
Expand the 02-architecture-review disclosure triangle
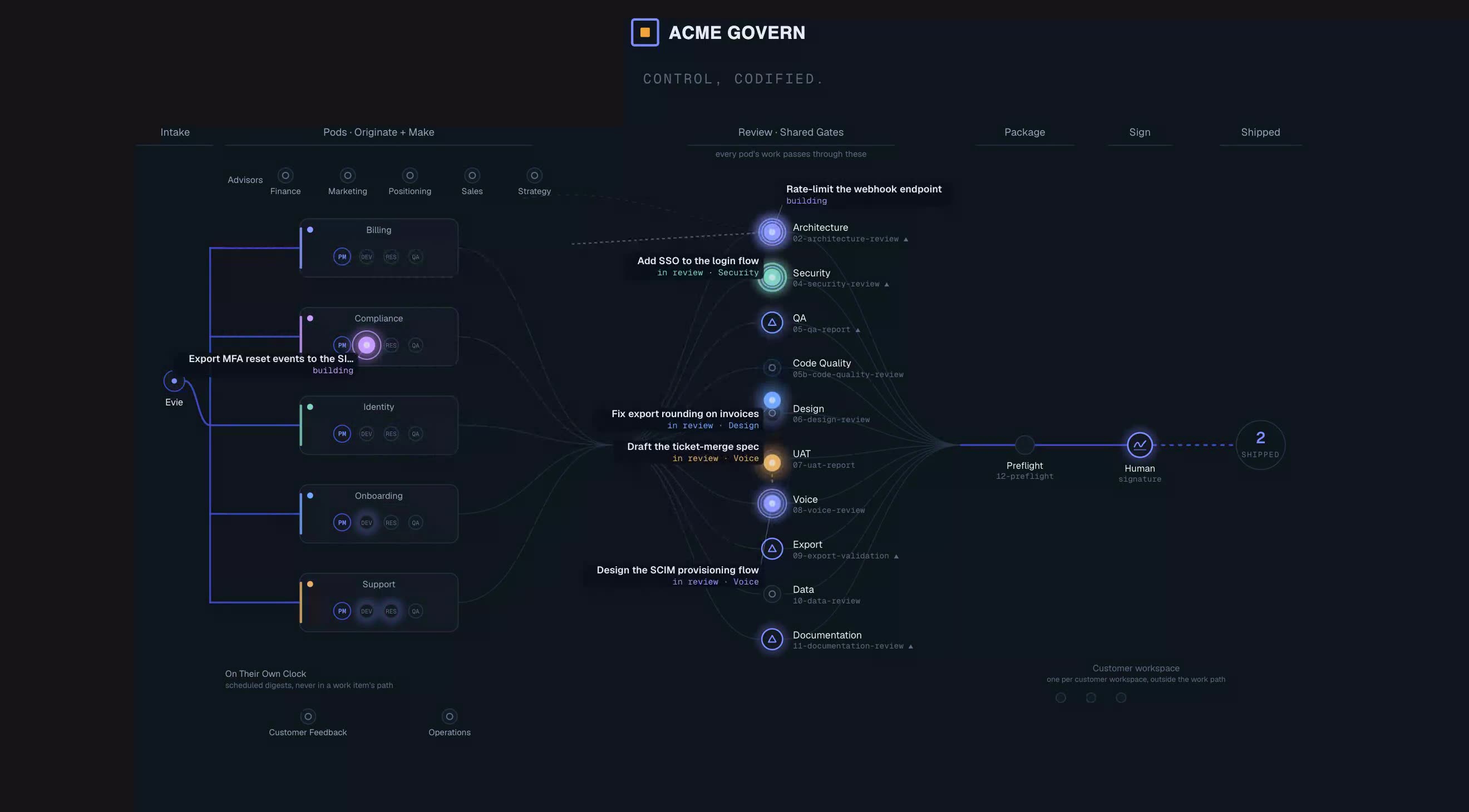pos(905,239)
